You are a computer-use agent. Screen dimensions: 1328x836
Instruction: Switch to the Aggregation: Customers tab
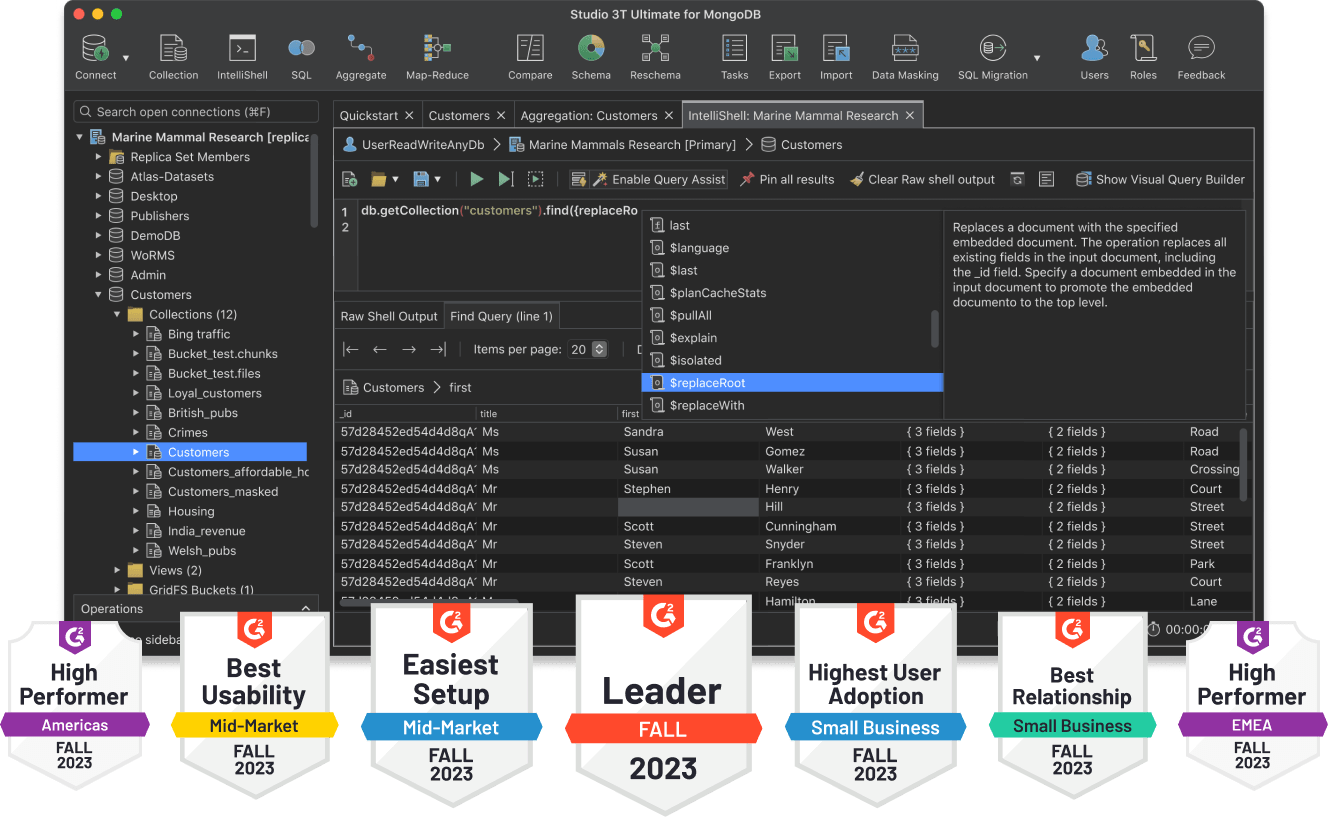point(588,115)
